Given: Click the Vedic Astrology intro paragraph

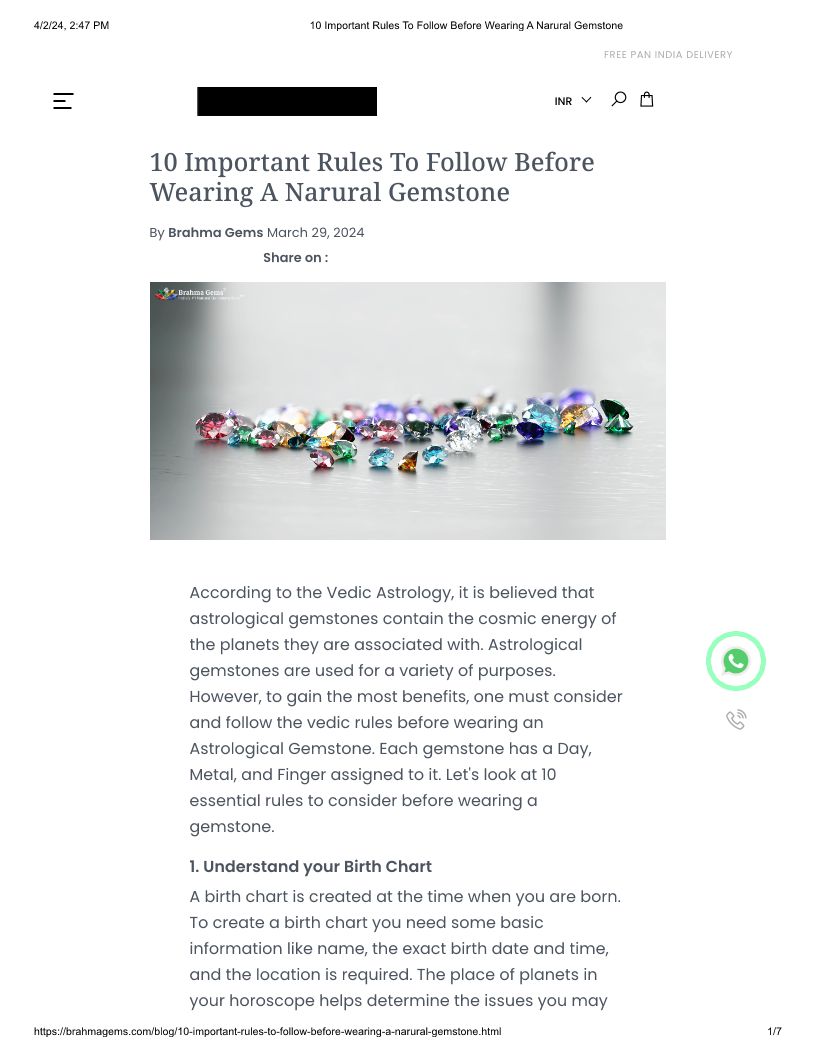Looking at the screenshot, I should [405, 709].
